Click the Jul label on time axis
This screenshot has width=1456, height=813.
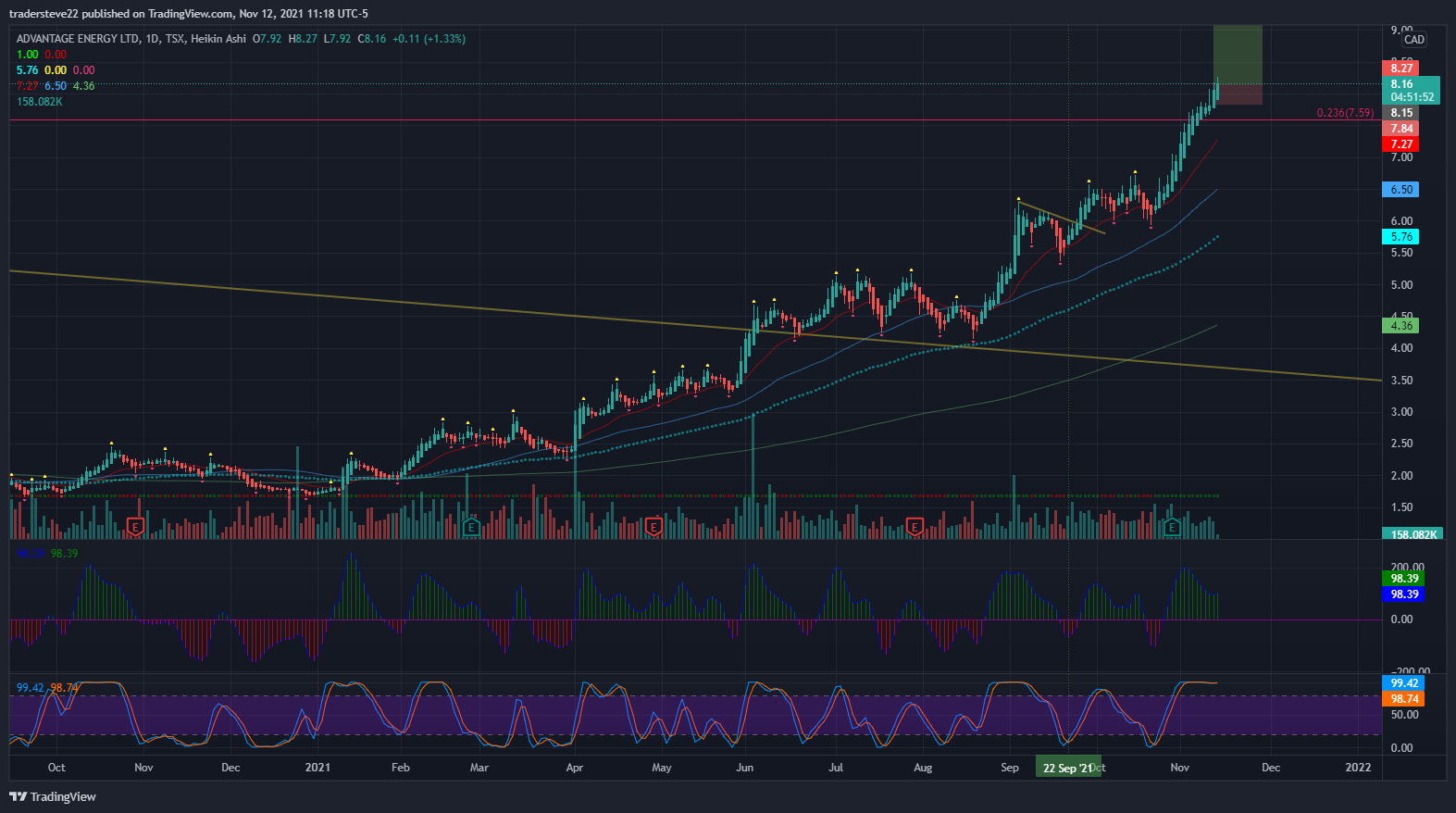pos(836,768)
